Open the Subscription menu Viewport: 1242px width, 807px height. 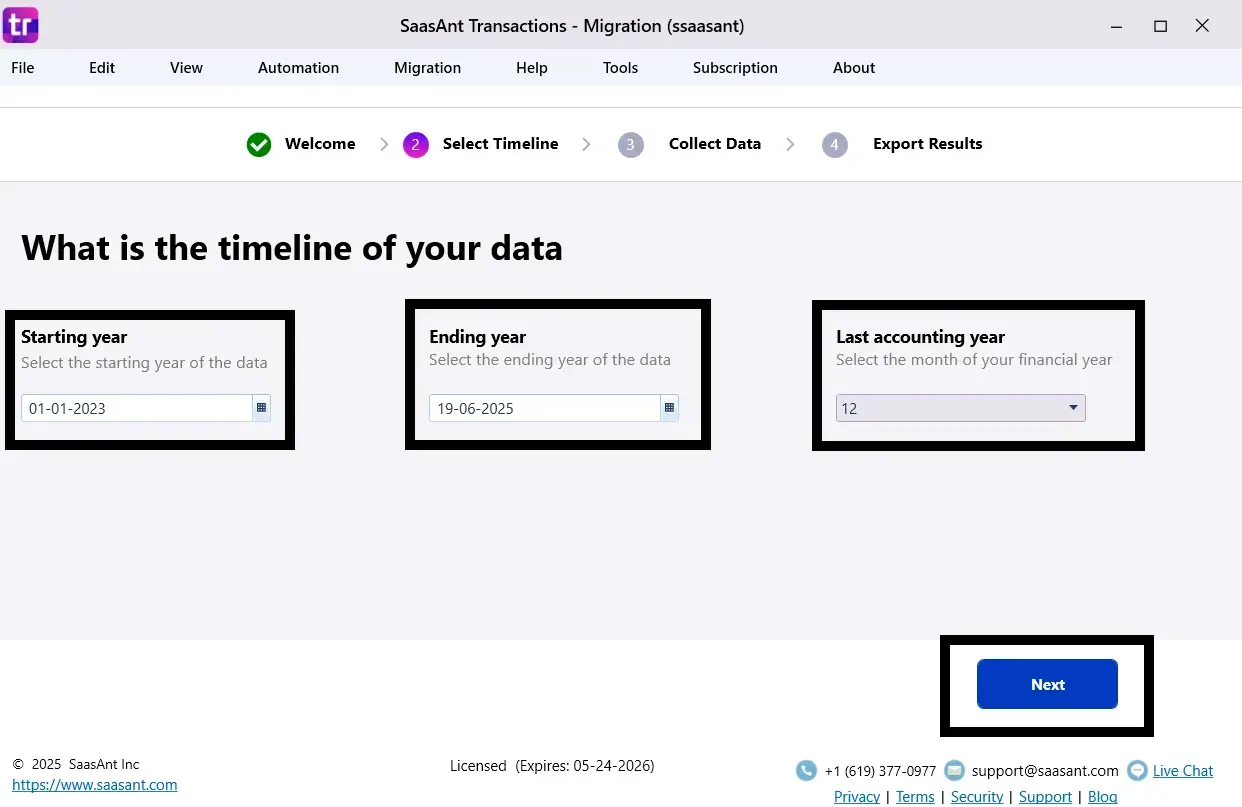click(x=735, y=68)
